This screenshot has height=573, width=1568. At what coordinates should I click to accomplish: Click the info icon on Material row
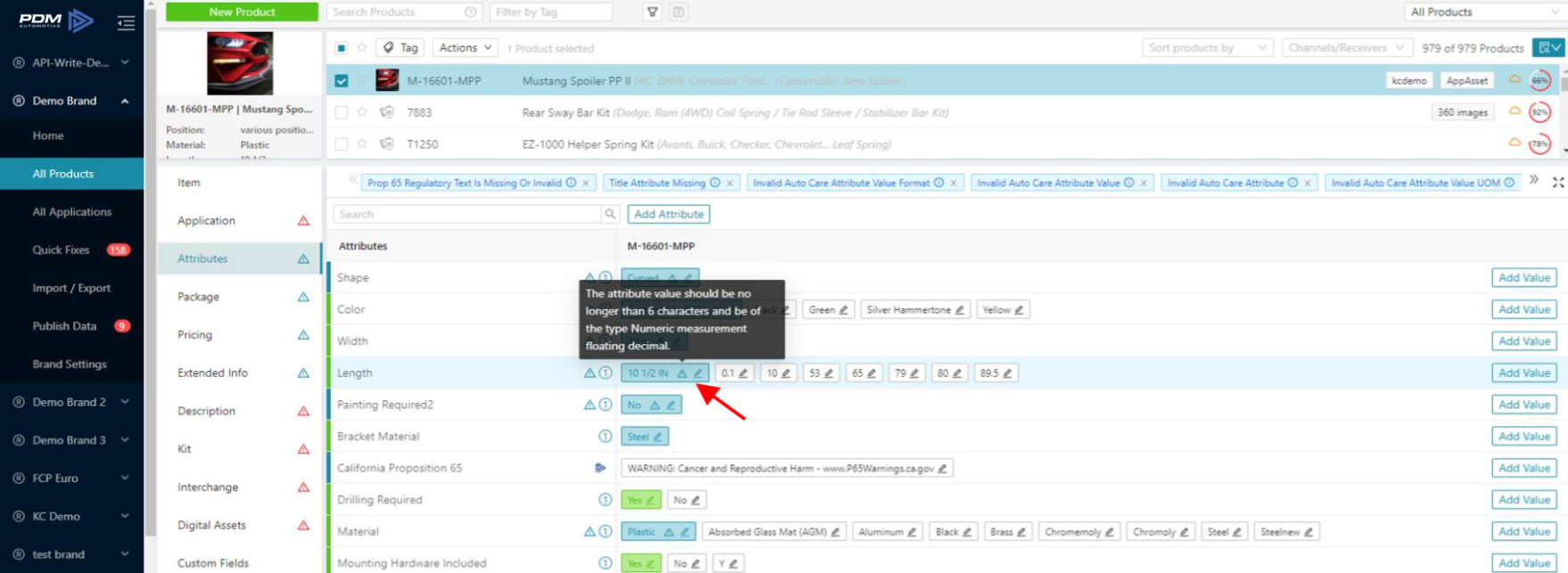605,531
